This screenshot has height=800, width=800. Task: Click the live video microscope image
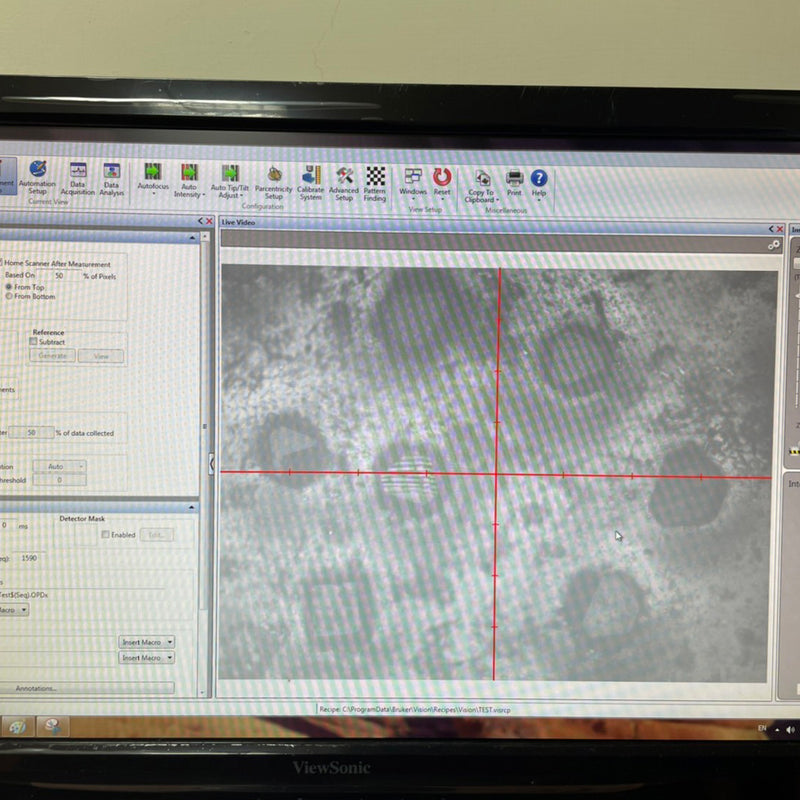496,473
